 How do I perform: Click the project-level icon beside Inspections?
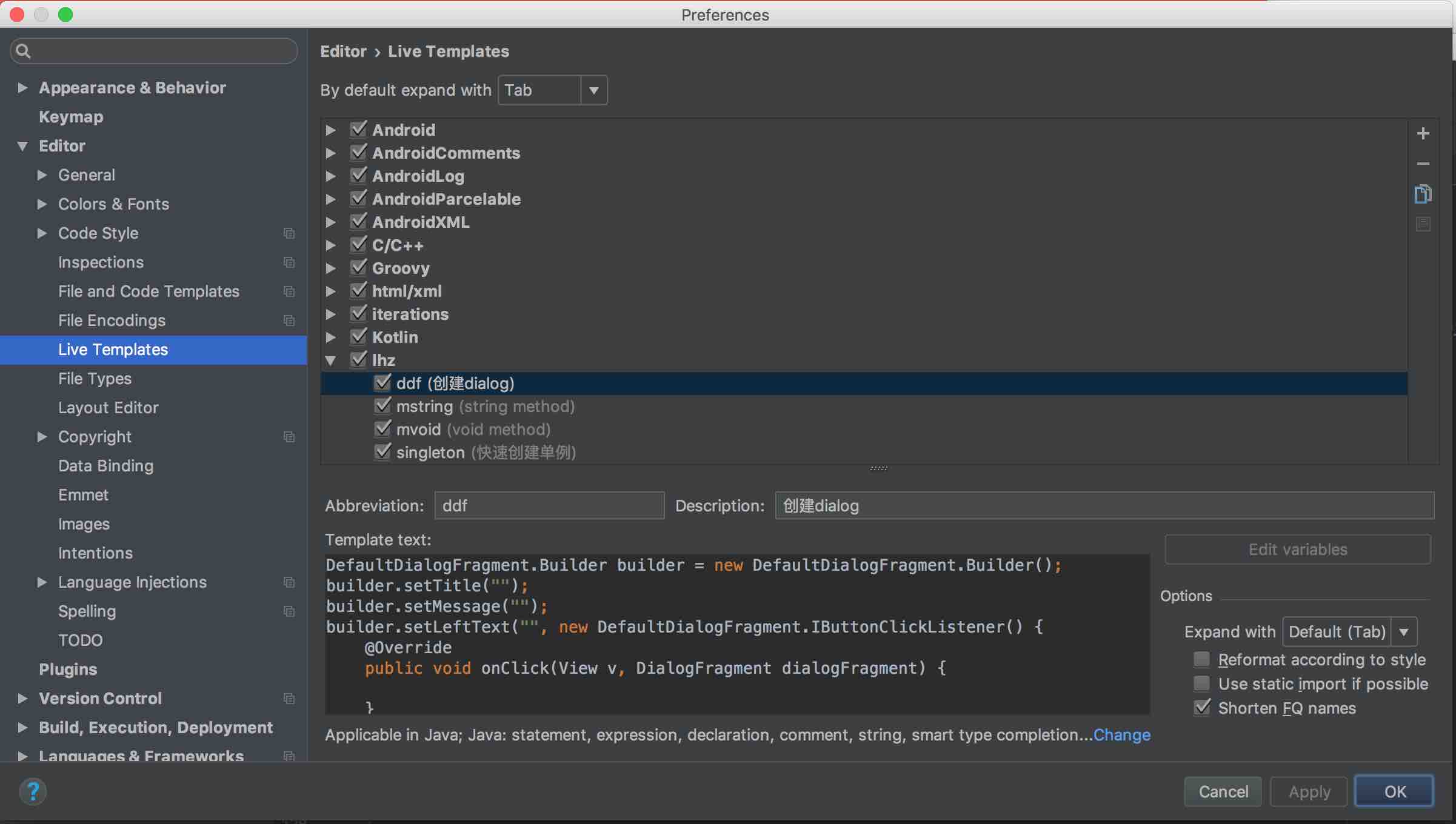[x=289, y=262]
